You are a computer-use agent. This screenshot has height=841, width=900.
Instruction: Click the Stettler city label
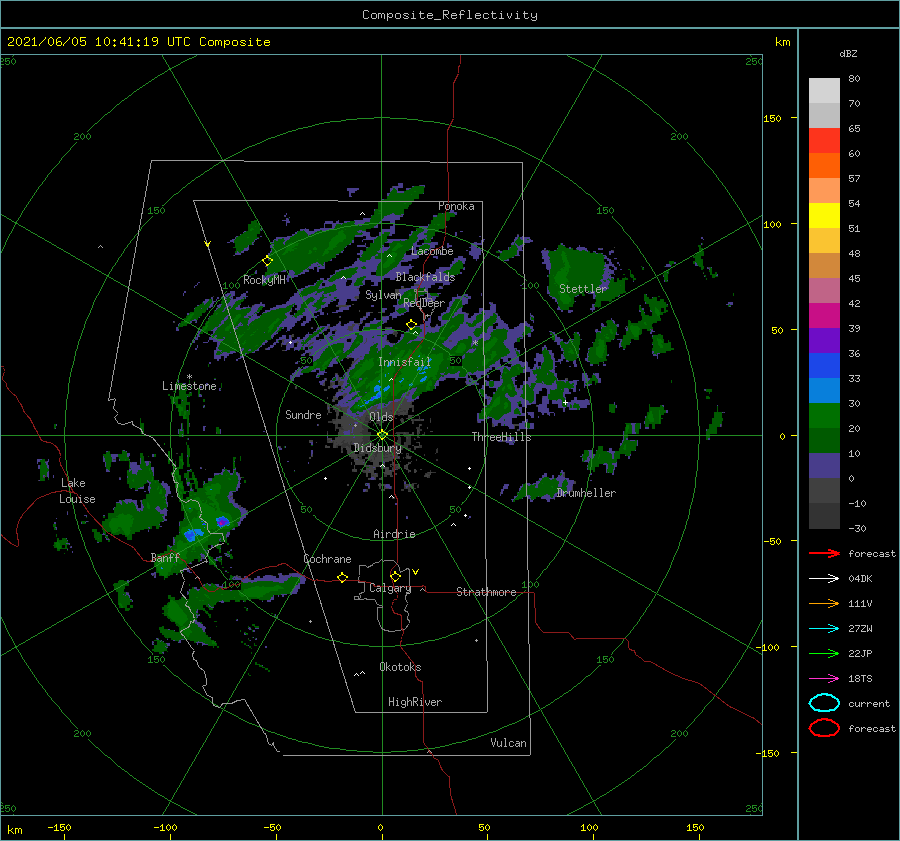[583, 289]
